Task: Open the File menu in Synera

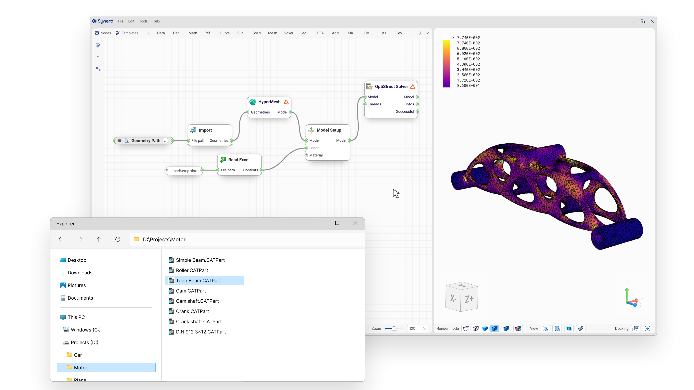Action: tap(120, 21)
